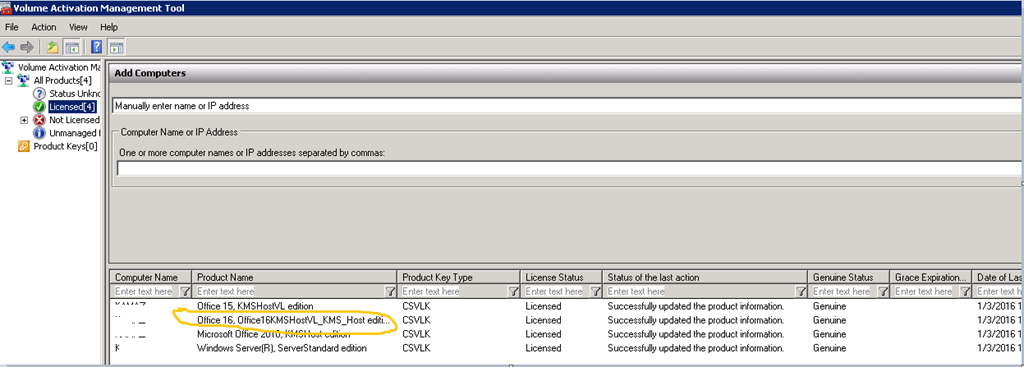Open the Help menu

109,27
